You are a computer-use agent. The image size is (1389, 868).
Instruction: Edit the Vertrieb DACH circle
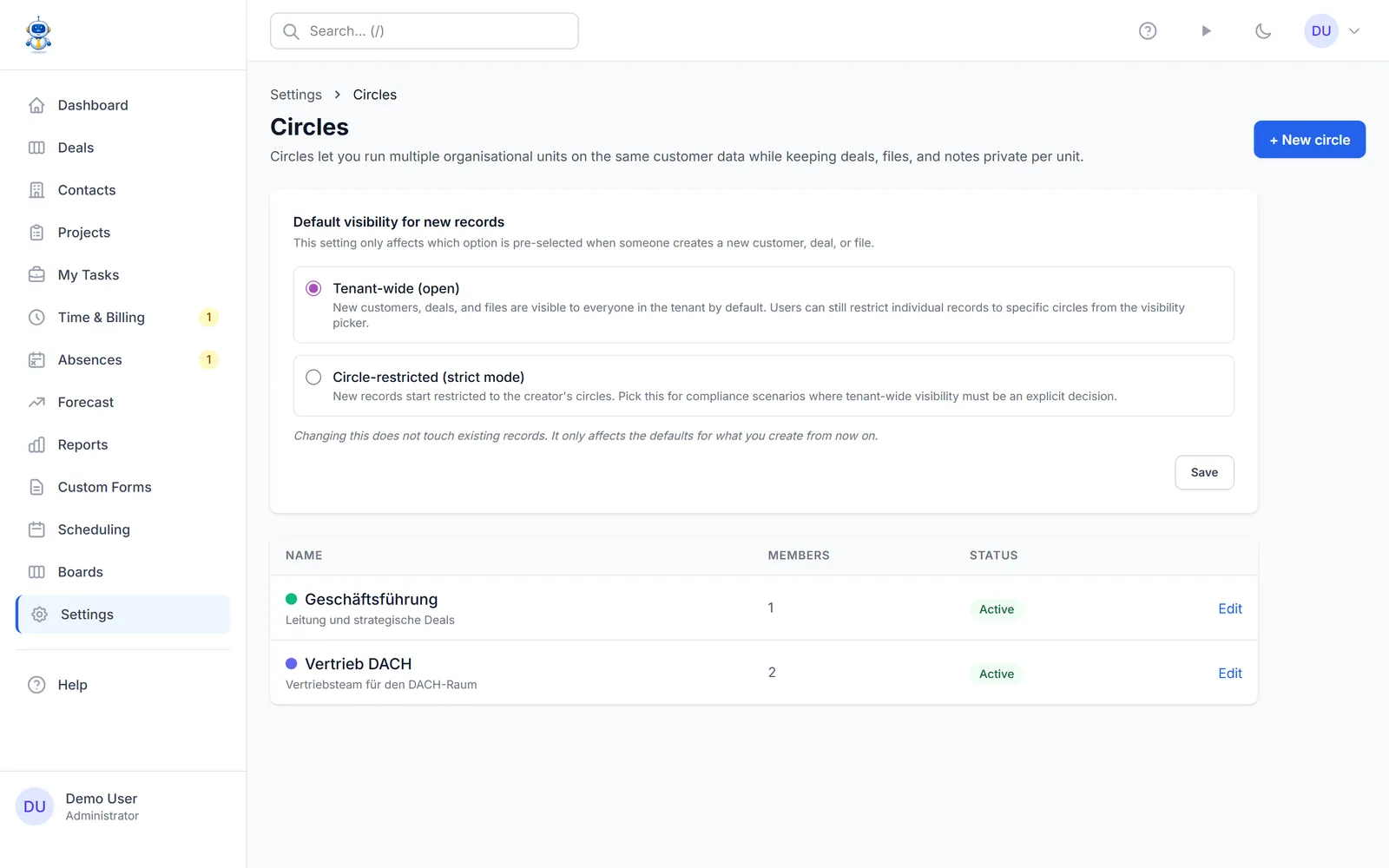1229,674
